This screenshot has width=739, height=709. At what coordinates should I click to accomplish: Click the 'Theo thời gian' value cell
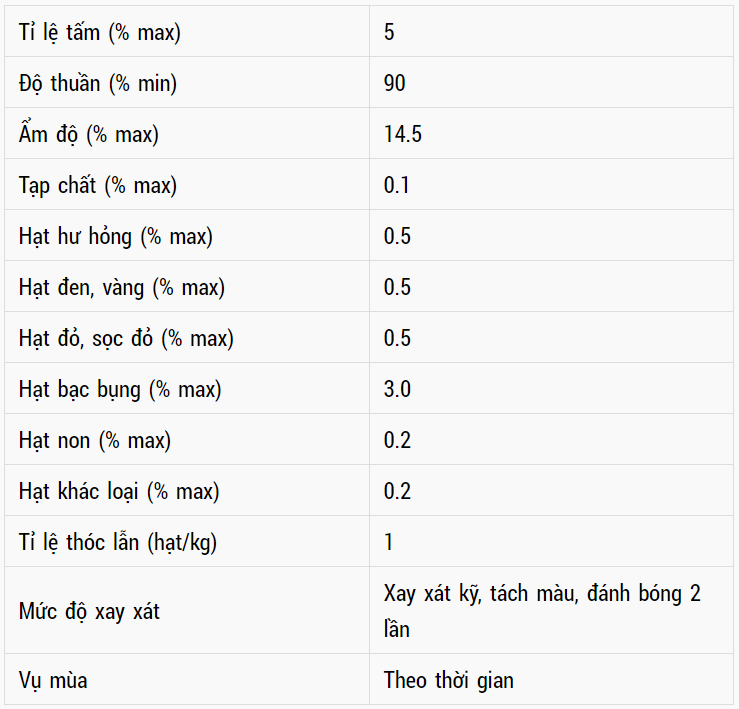click(x=449, y=680)
